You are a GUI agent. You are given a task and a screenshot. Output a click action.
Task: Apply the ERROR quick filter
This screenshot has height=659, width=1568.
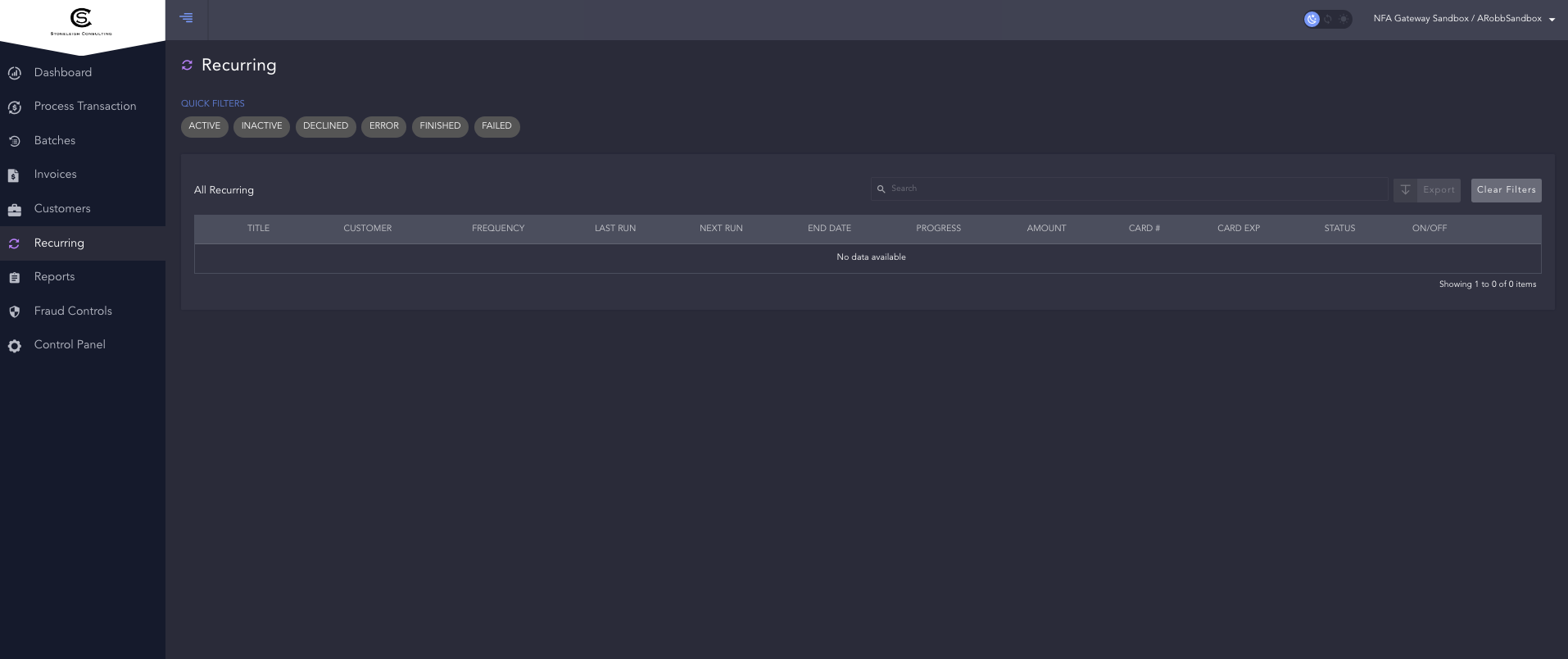pyautogui.click(x=383, y=126)
